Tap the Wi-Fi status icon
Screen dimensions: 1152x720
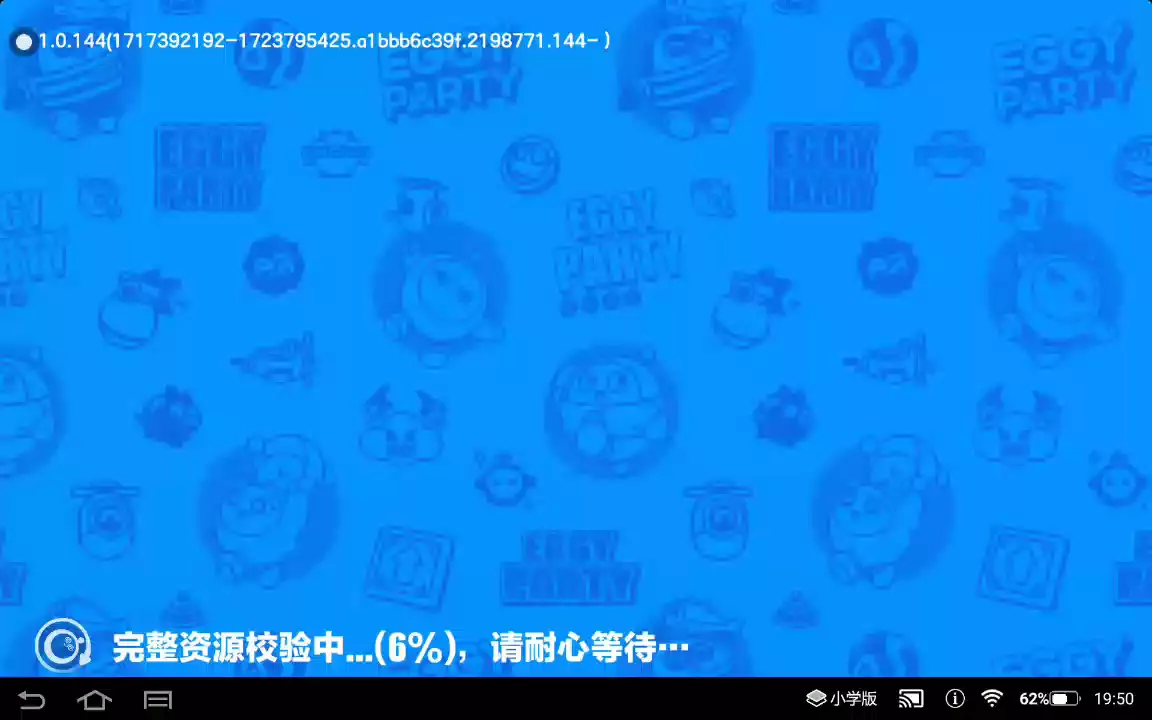click(x=993, y=698)
